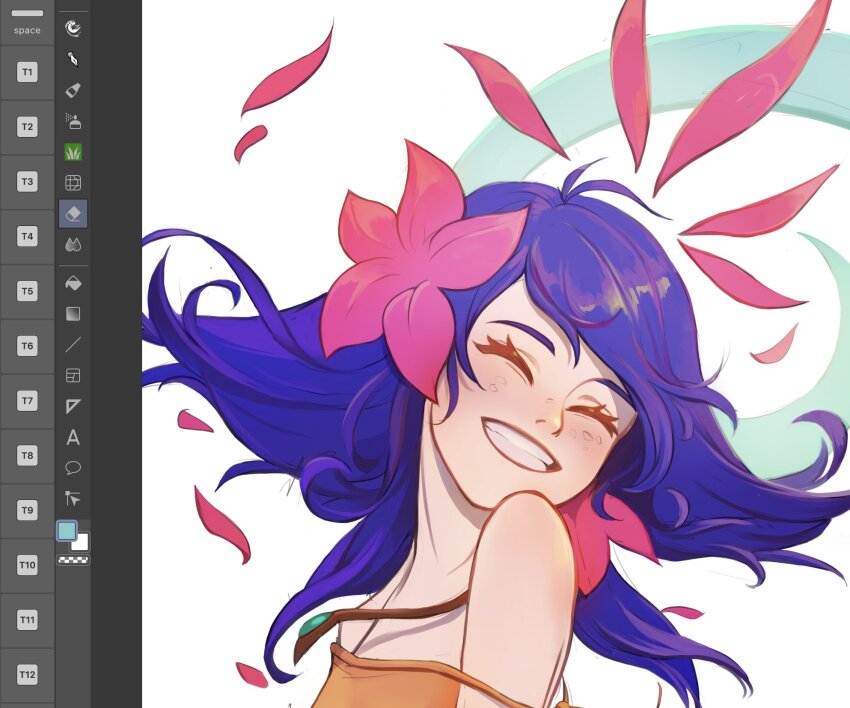Choose the Gradient tool
This screenshot has height=708, width=850.
click(x=73, y=314)
